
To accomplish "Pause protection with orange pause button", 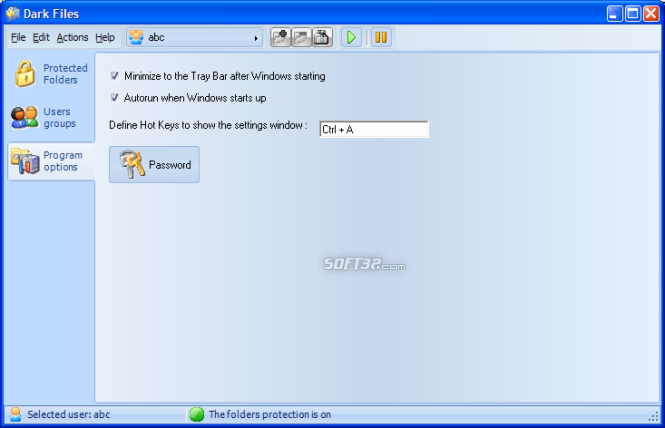I will [x=381, y=37].
